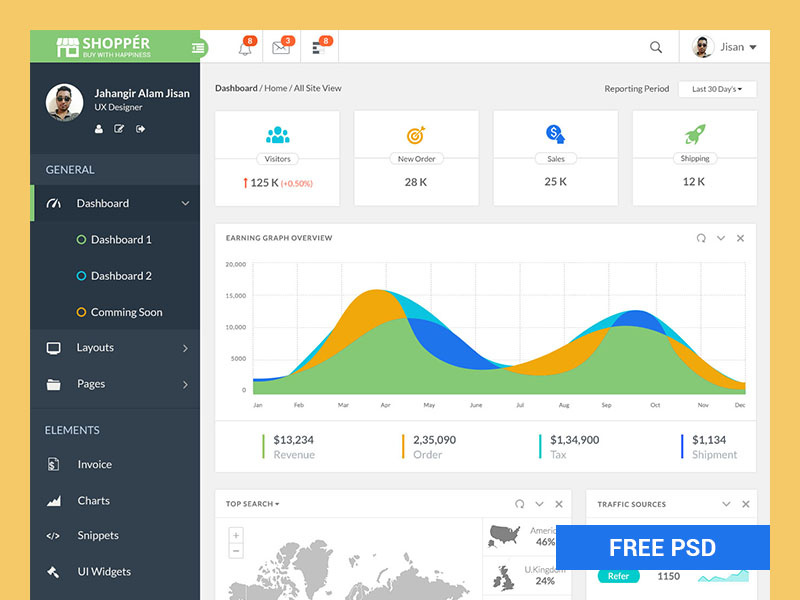
Task: Zoom out on the map with minus button
Action: point(236,551)
